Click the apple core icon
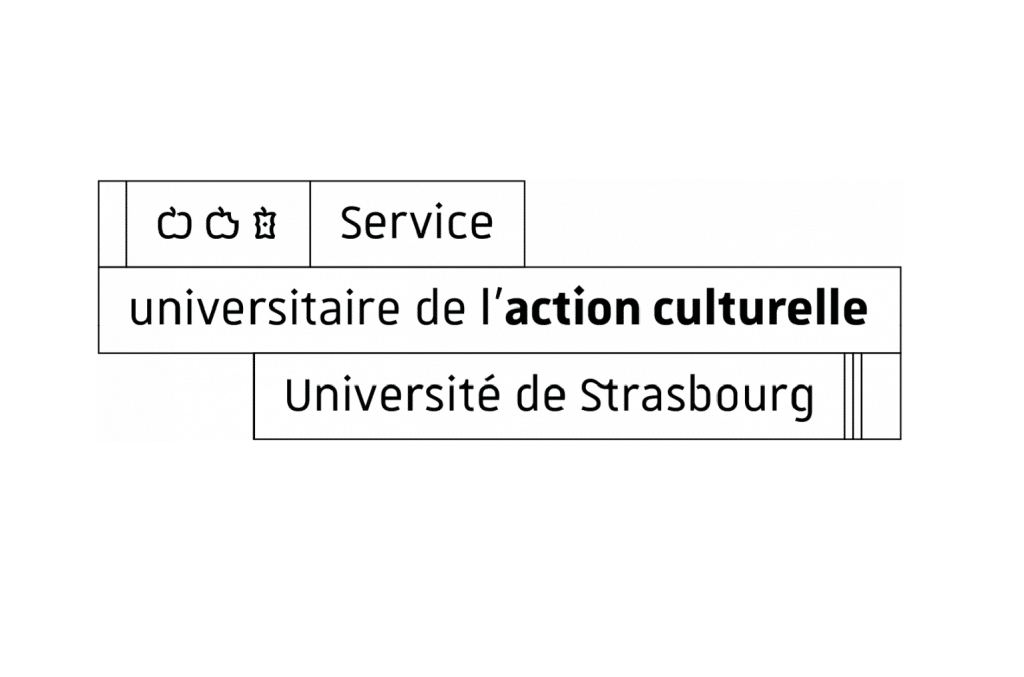Screen dimensions: 1024x677 click(x=265, y=224)
